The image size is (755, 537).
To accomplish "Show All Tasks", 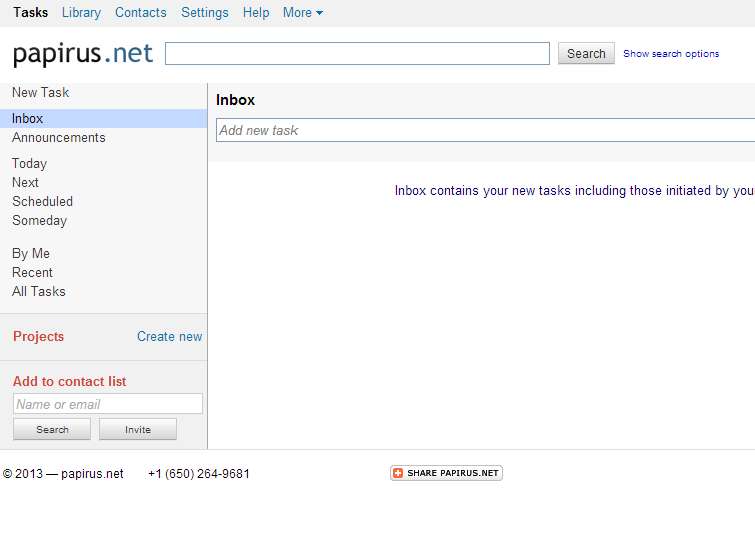I will [x=39, y=291].
